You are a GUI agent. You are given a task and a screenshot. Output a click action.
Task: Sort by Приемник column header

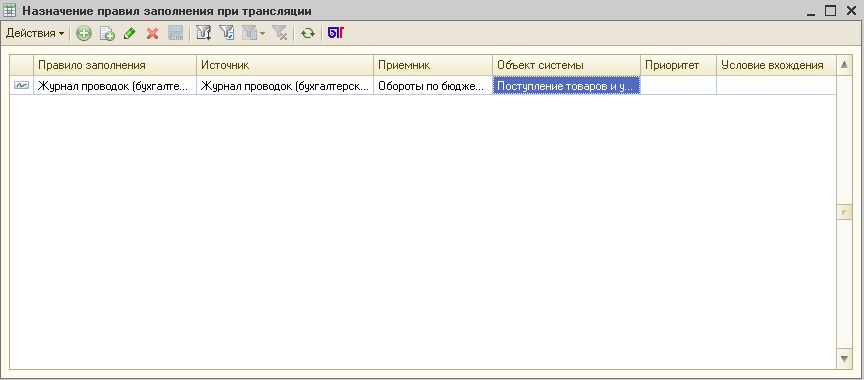coord(433,65)
